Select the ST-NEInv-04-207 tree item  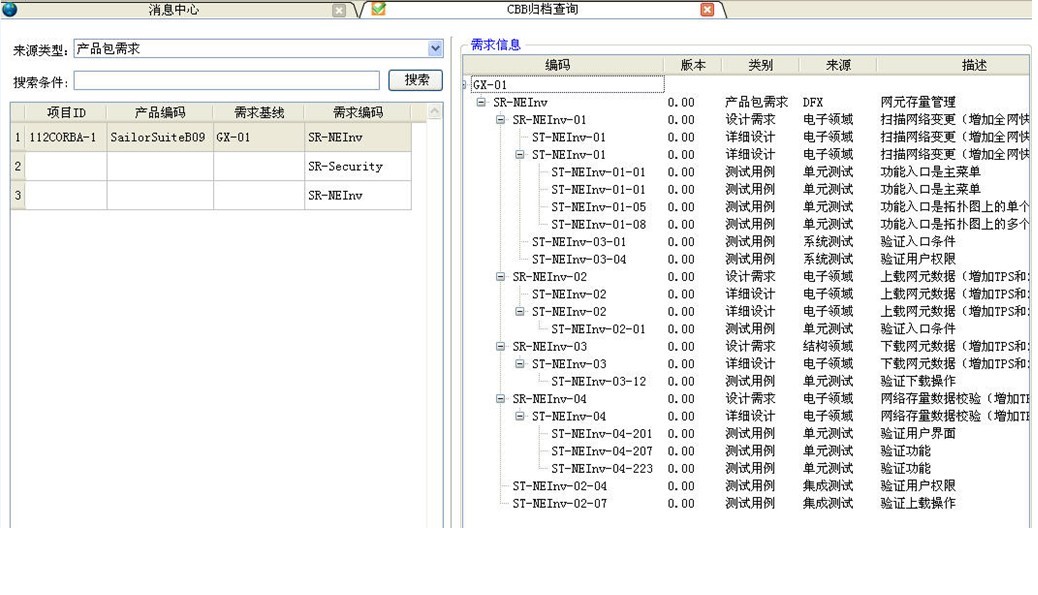coord(601,451)
